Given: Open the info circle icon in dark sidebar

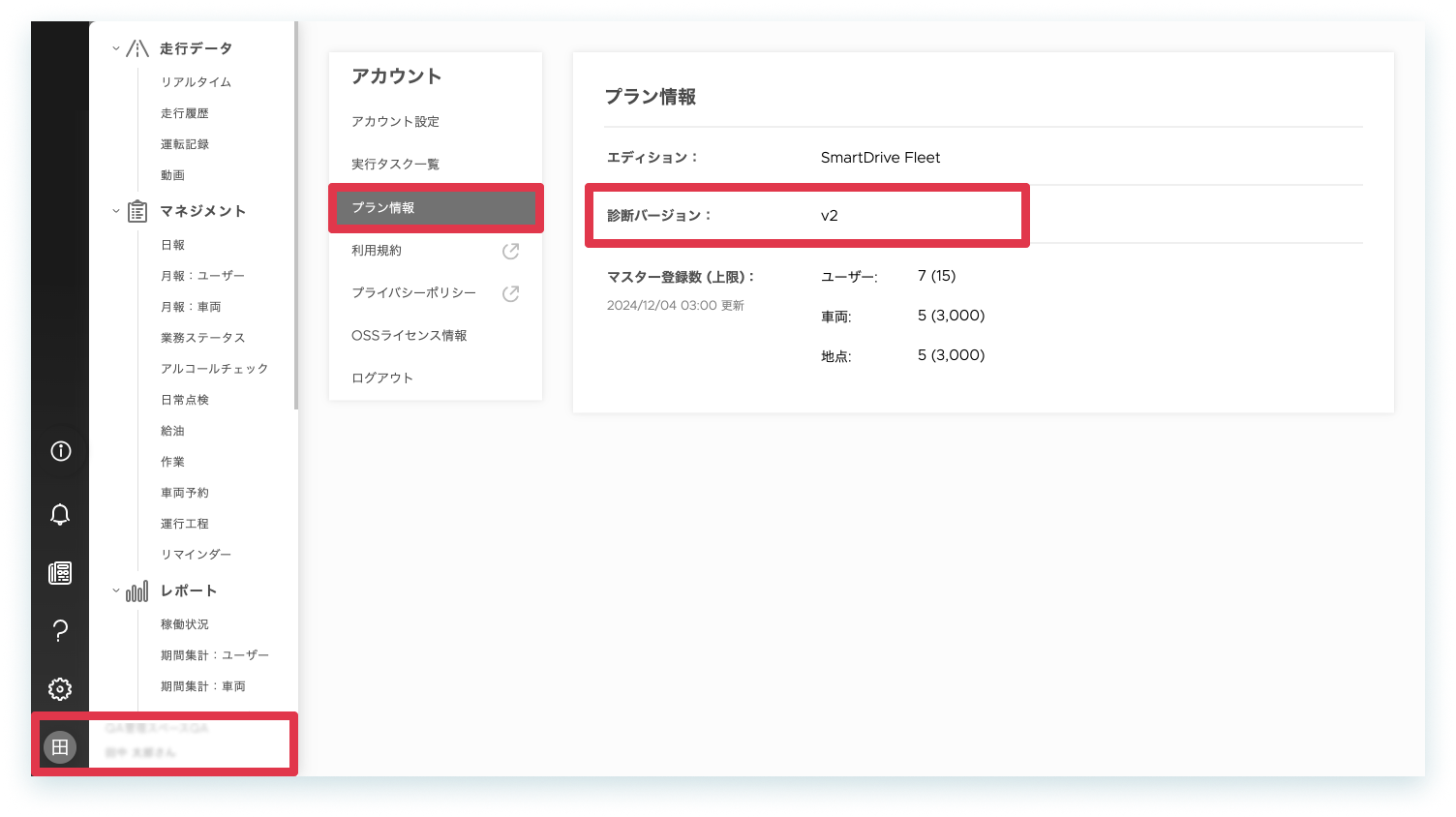Looking at the screenshot, I should click(60, 451).
